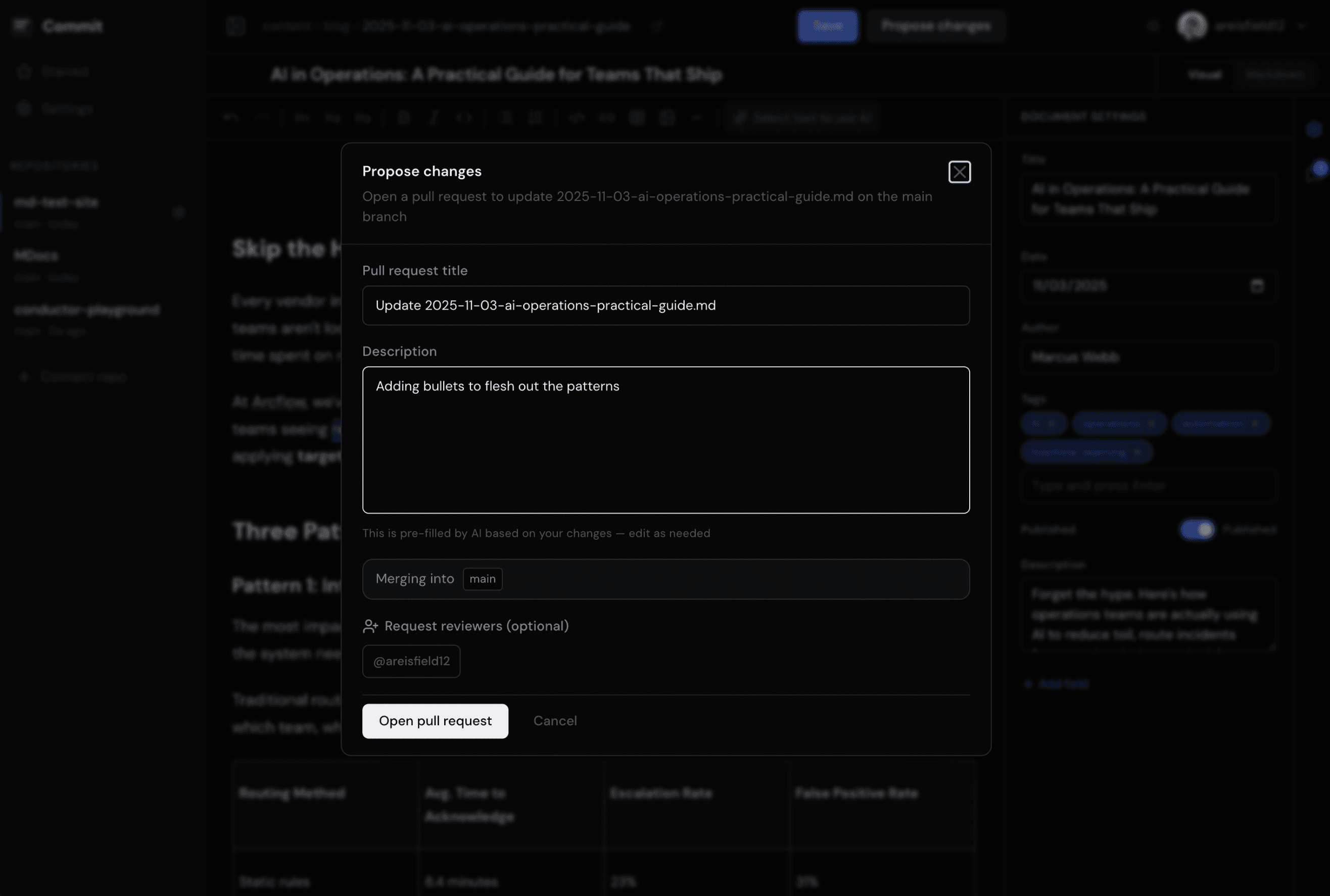Open Settings gear in the sidebar
This screenshot has width=1330, height=896.
pos(24,109)
